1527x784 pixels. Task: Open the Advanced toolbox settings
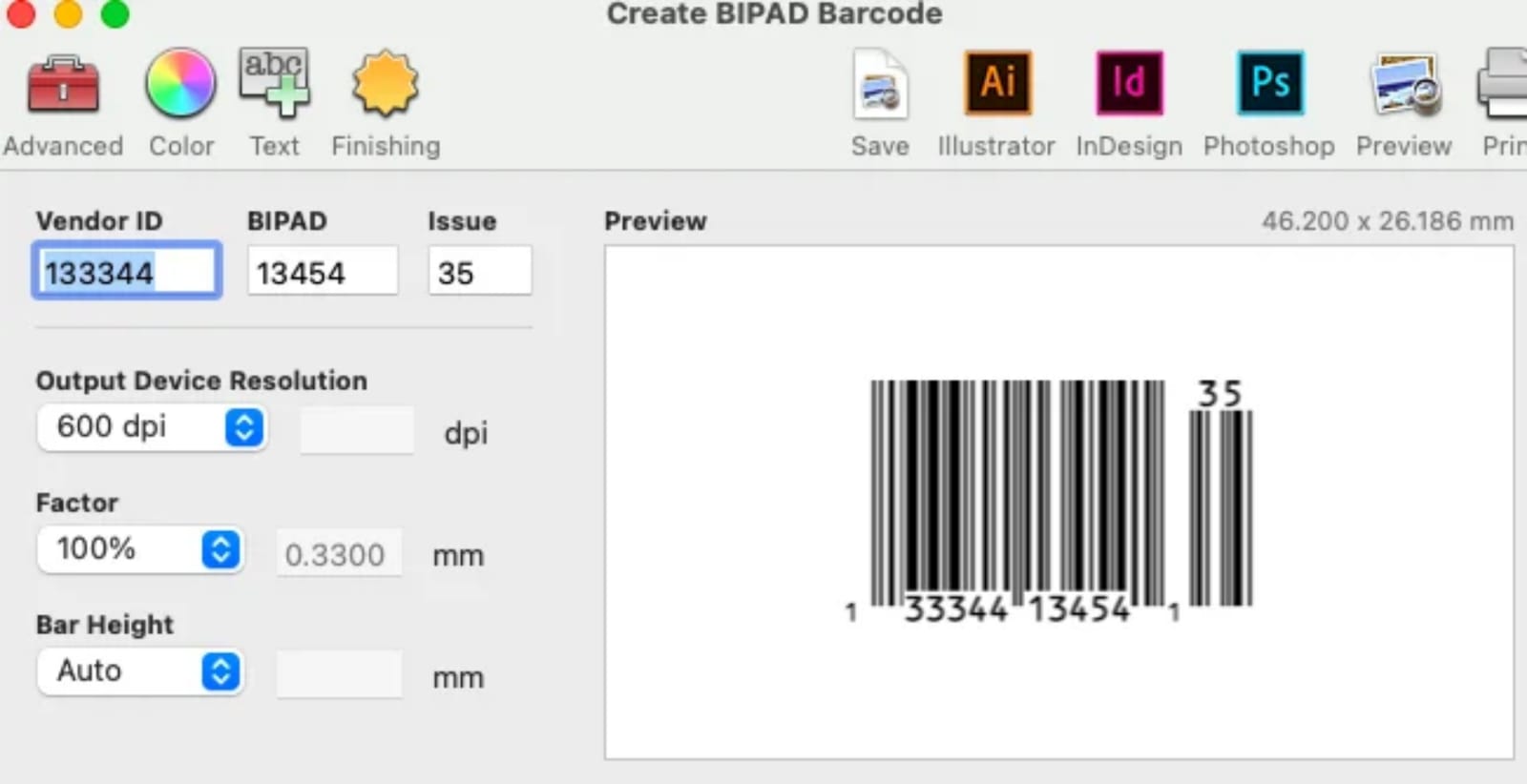[63, 86]
